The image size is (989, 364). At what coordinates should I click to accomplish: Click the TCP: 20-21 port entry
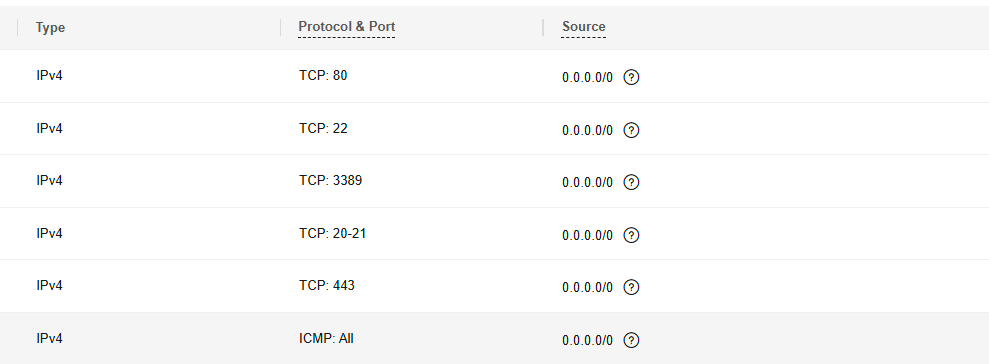[x=332, y=233]
